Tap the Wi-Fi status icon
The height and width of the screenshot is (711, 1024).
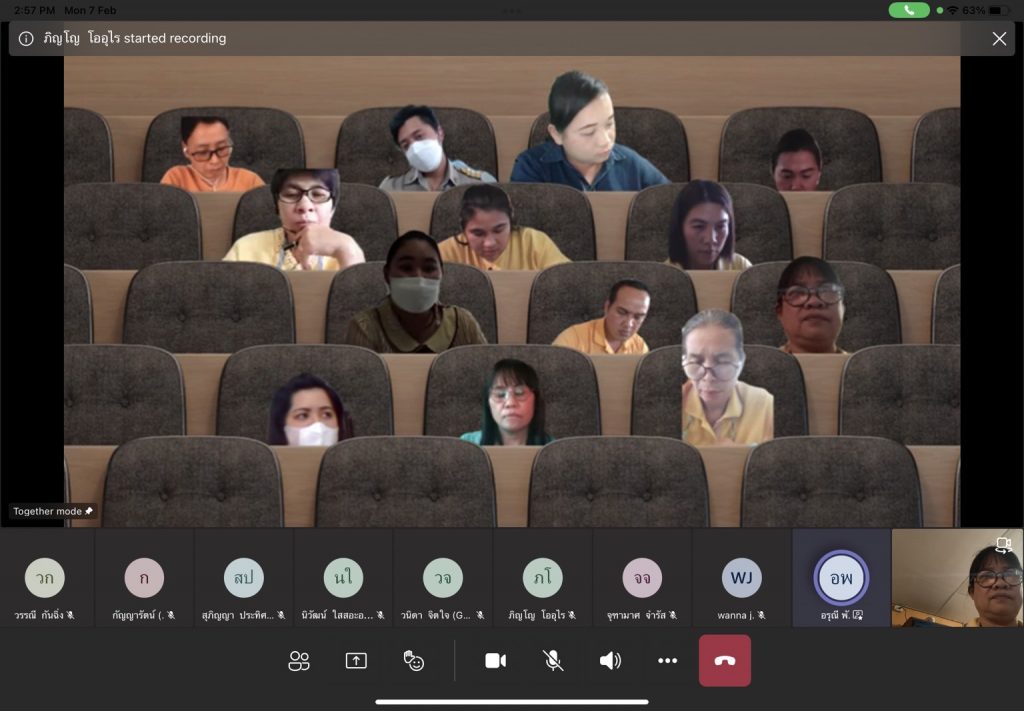point(953,10)
